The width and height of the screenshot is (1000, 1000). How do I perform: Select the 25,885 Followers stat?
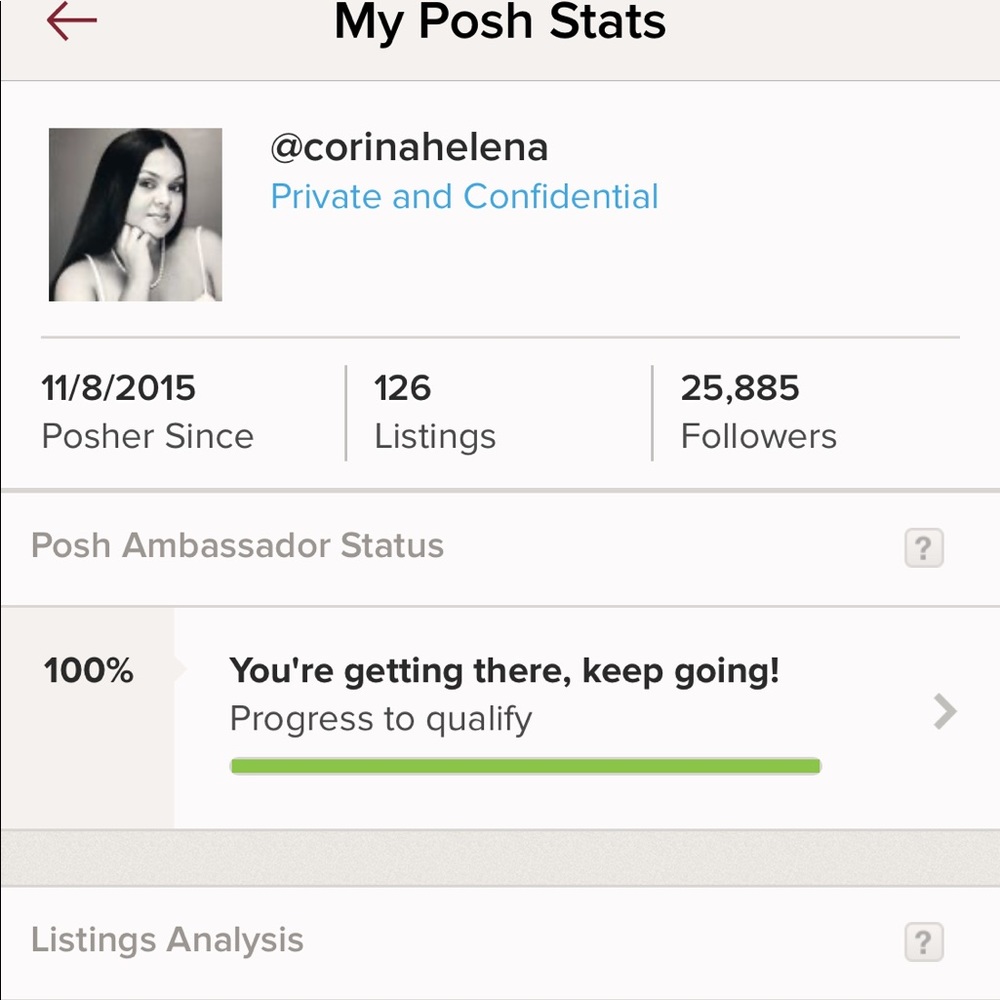(759, 410)
